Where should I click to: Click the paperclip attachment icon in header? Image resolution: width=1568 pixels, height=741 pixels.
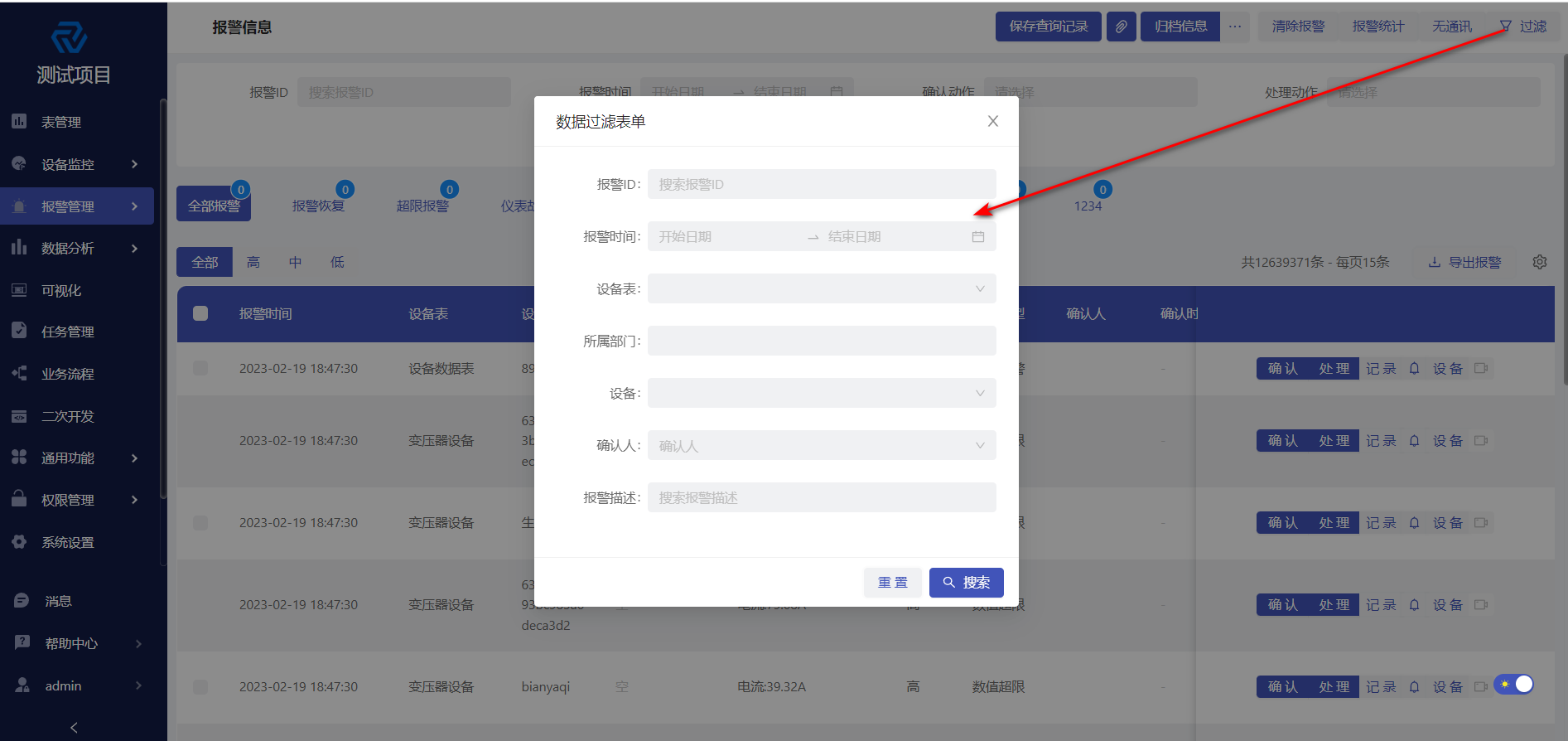click(x=1121, y=27)
